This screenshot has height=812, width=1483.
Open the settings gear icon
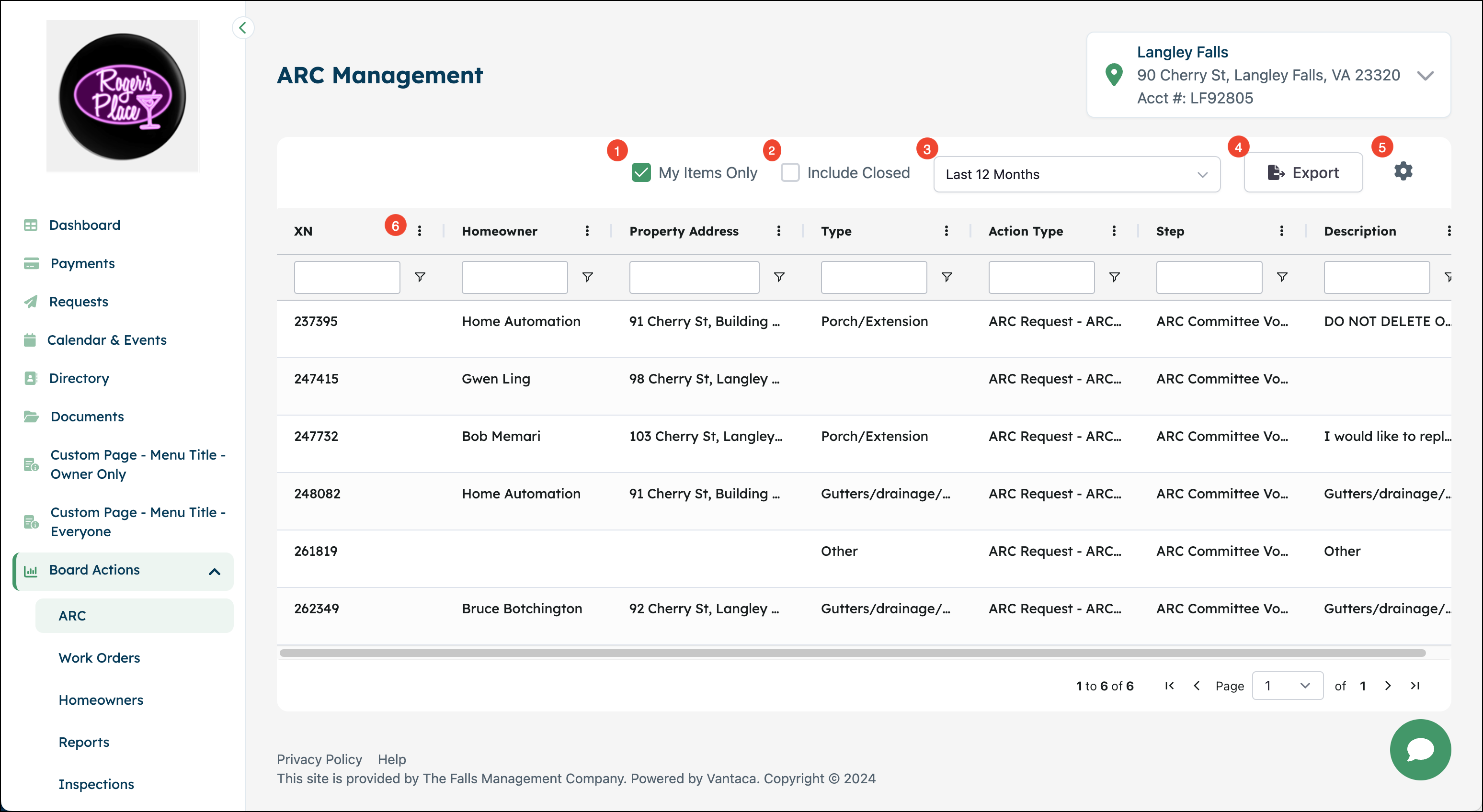click(x=1403, y=171)
